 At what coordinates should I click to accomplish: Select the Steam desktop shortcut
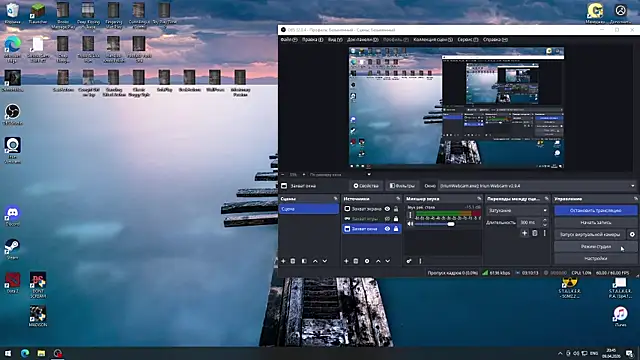click(13, 249)
